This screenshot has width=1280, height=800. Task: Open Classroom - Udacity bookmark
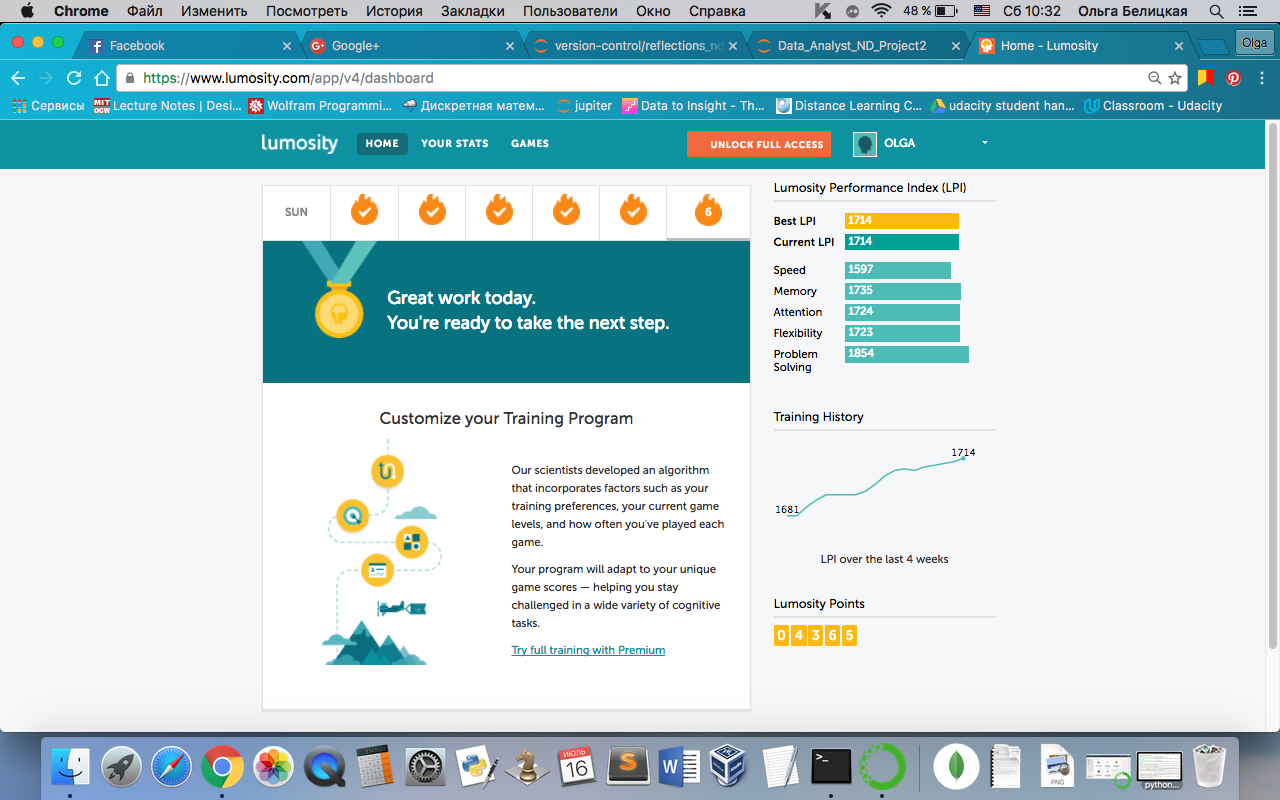point(1153,105)
